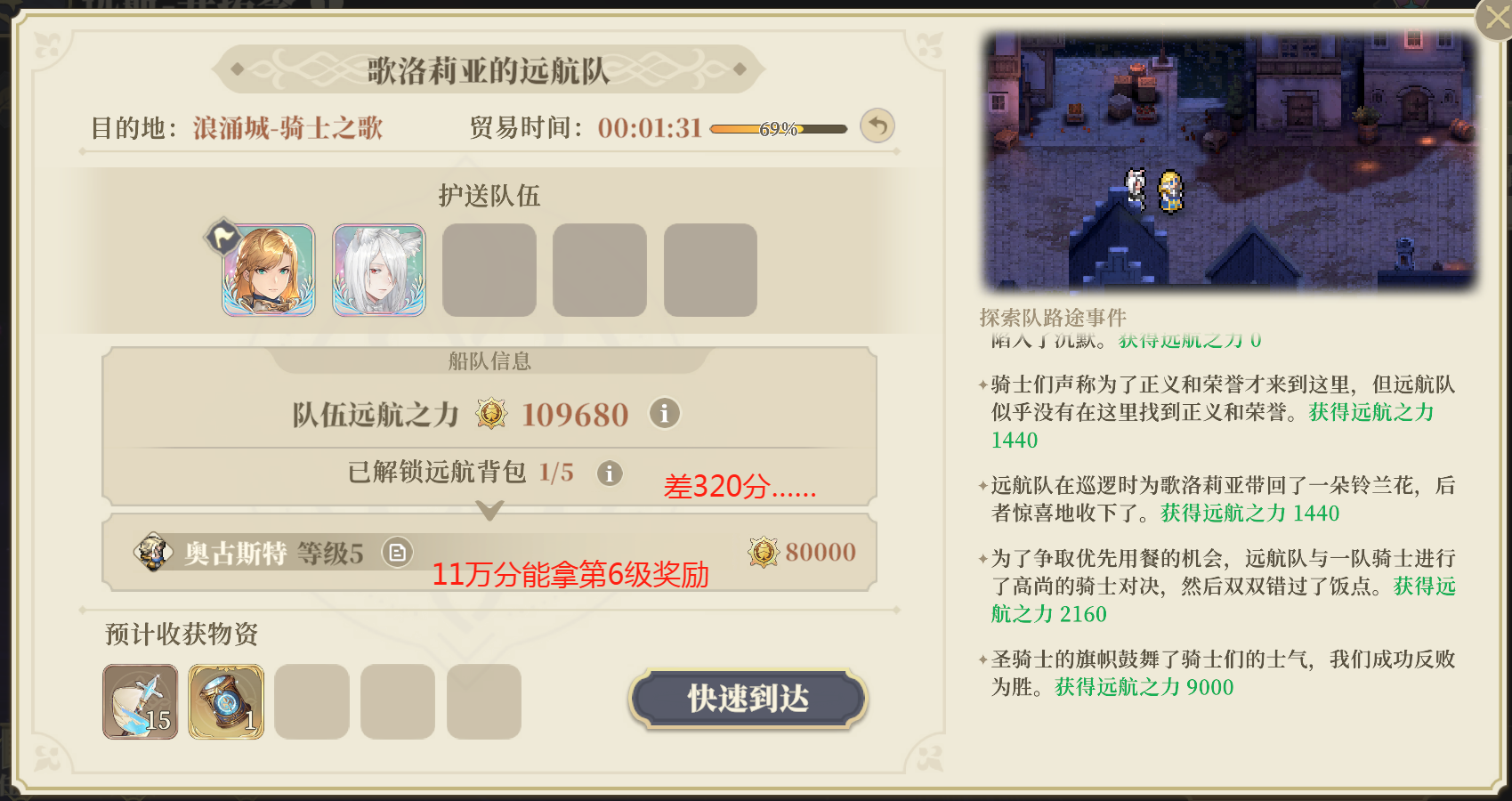Click the trade time progress bar at 69%
Viewport: 1512px width, 801px height.
pyautogui.click(x=779, y=129)
